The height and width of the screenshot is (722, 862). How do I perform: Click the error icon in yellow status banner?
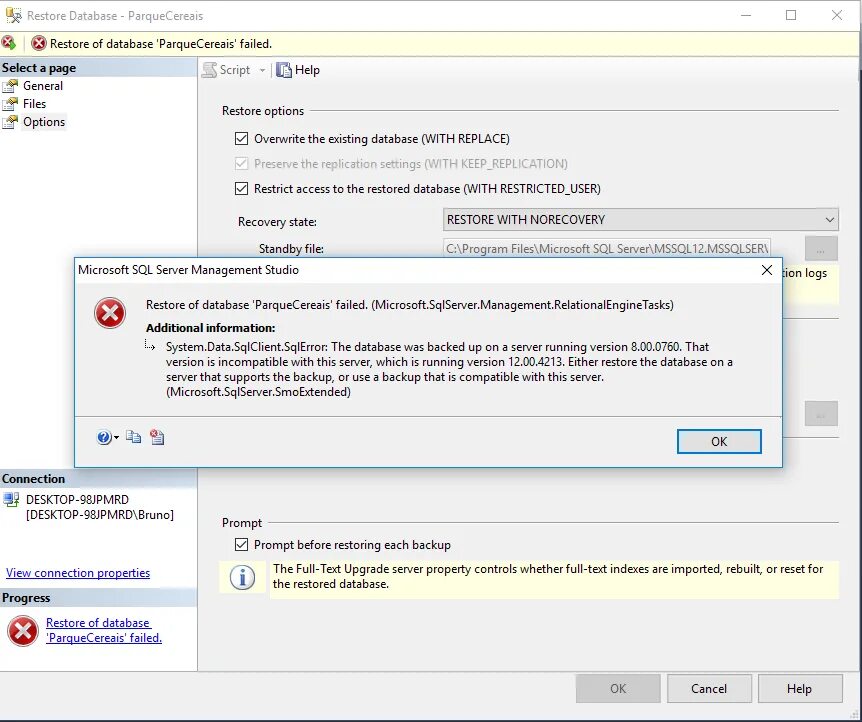point(38,43)
